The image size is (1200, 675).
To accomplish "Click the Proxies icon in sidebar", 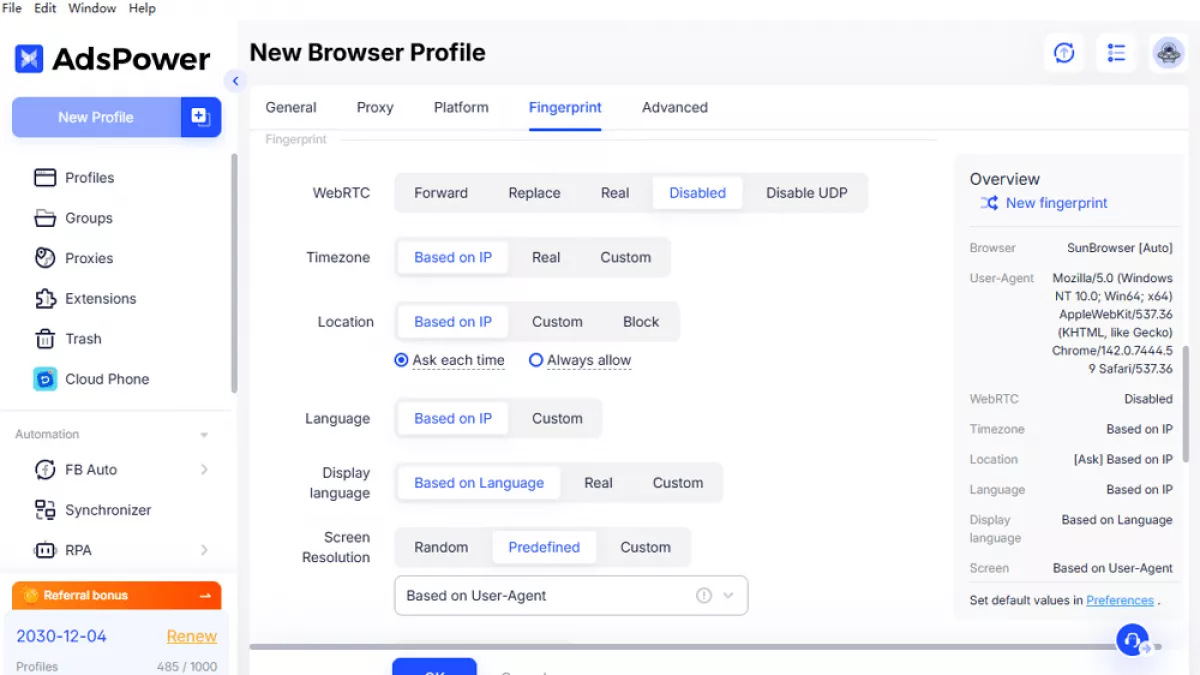I will coord(45,258).
